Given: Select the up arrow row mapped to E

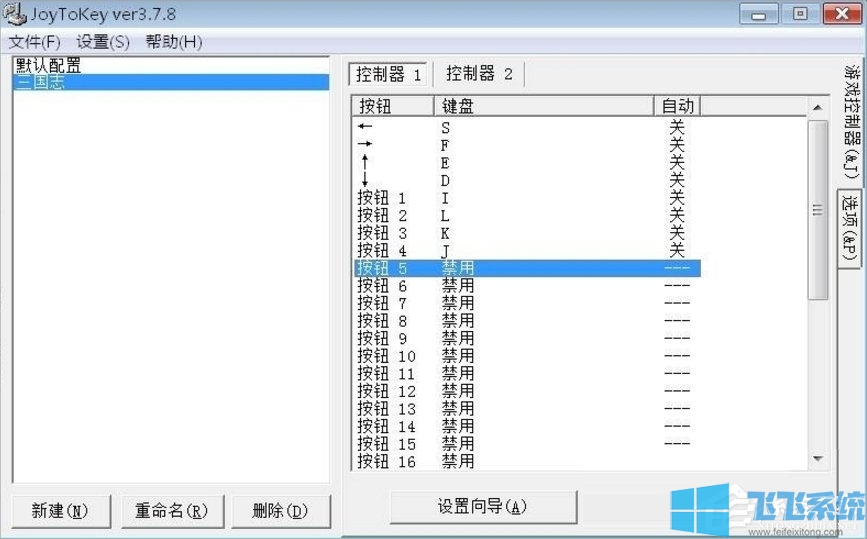Looking at the screenshot, I should point(526,163).
